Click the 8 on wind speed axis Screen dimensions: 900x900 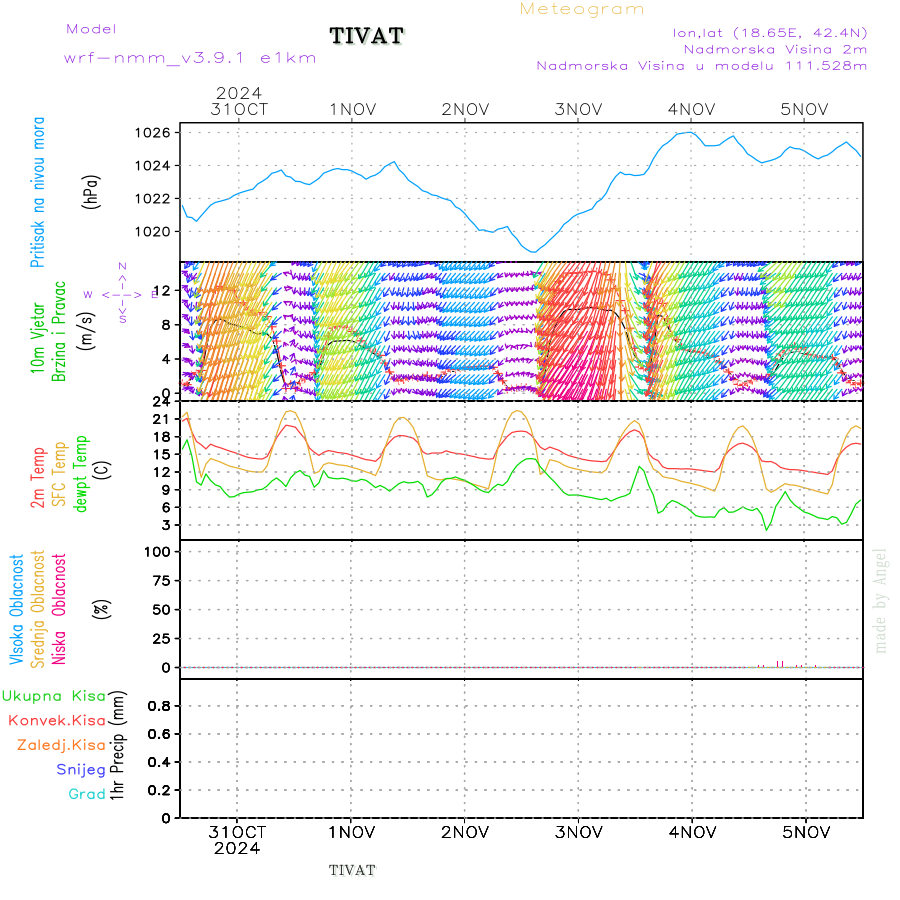coord(166,325)
